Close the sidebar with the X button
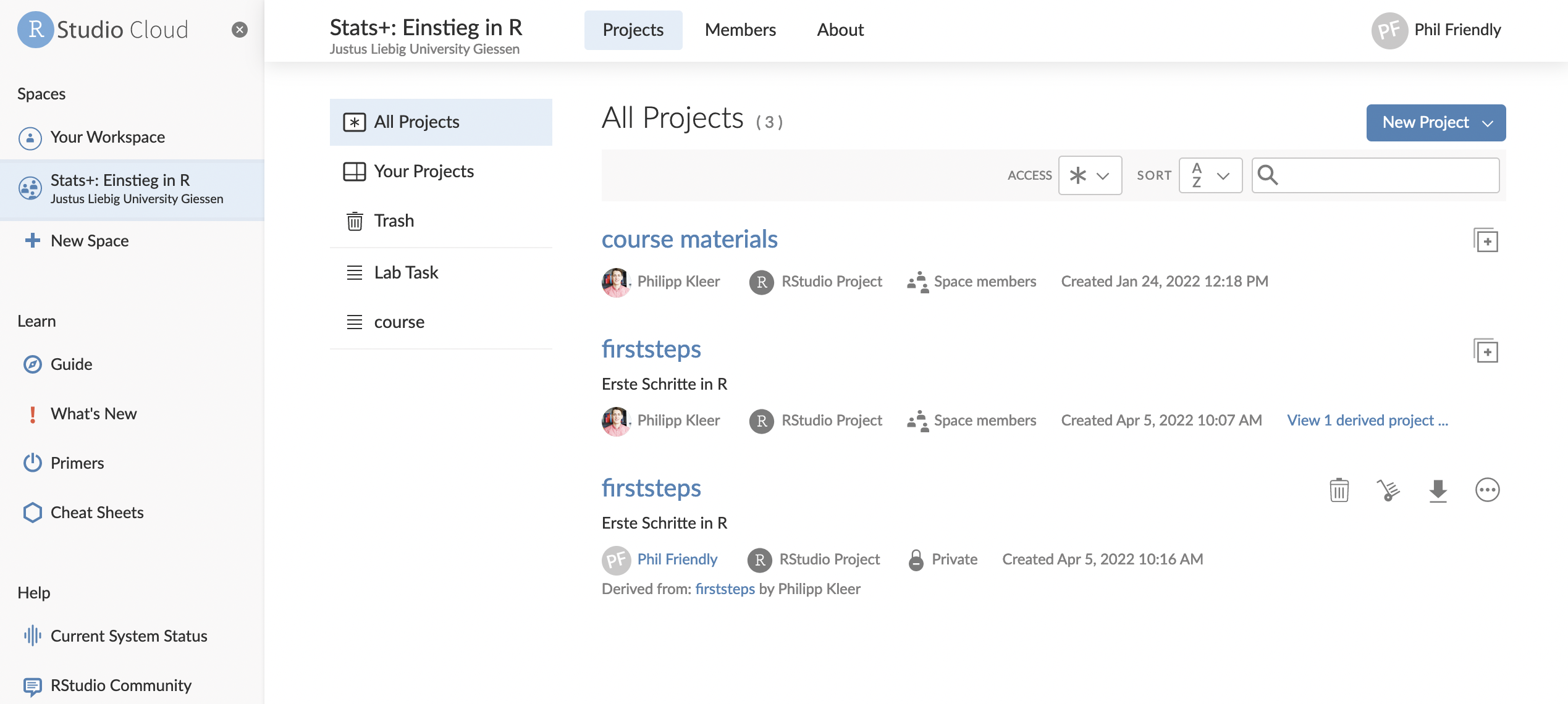 pos(240,30)
